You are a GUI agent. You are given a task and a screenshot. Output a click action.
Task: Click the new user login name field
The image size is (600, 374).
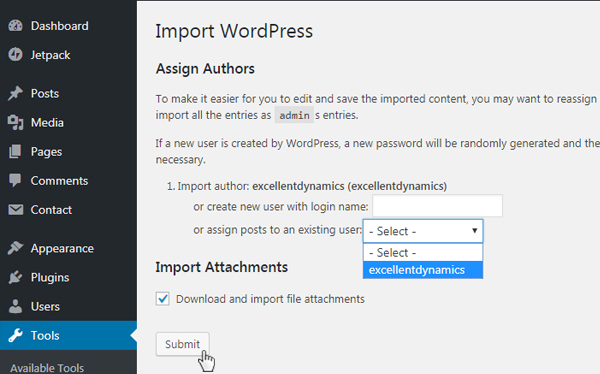pyautogui.click(x=437, y=206)
